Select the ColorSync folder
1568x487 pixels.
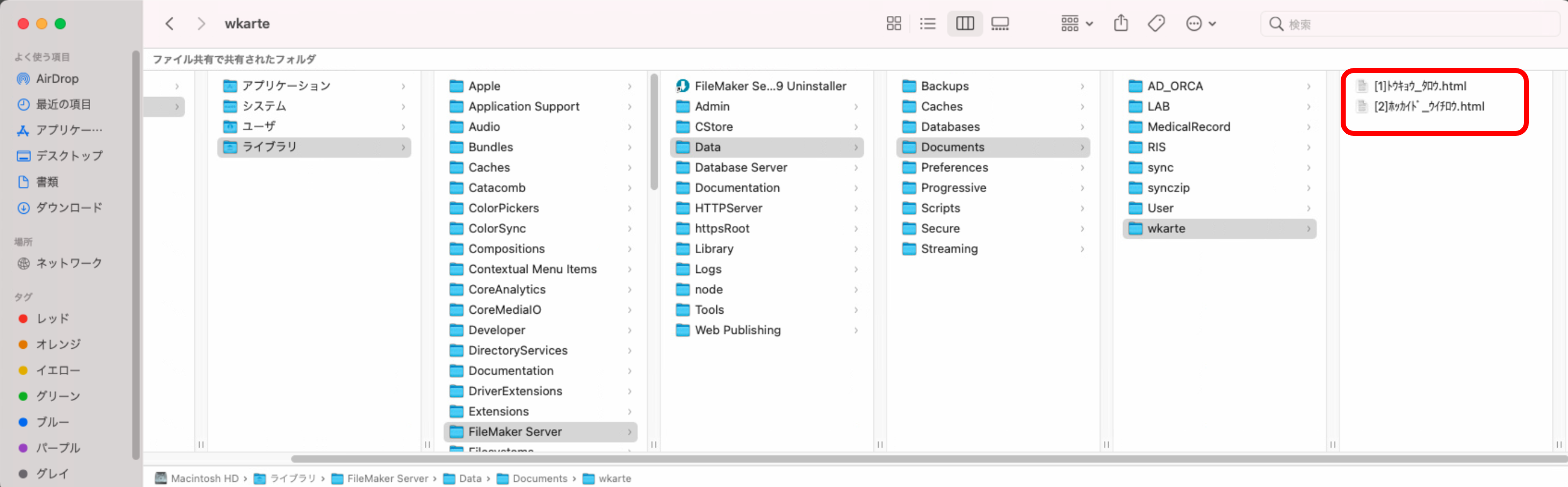(x=541, y=228)
